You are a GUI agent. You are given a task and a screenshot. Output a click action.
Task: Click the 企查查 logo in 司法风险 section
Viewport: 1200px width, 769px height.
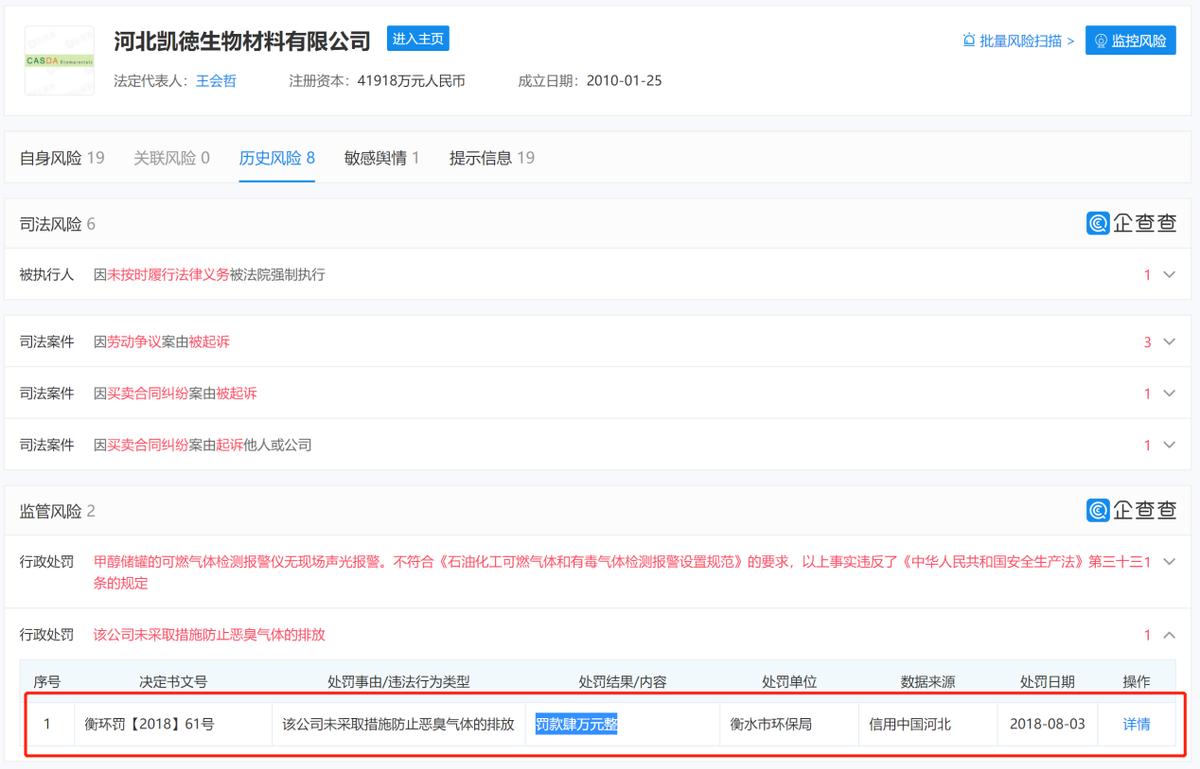[x=1132, y=224]
